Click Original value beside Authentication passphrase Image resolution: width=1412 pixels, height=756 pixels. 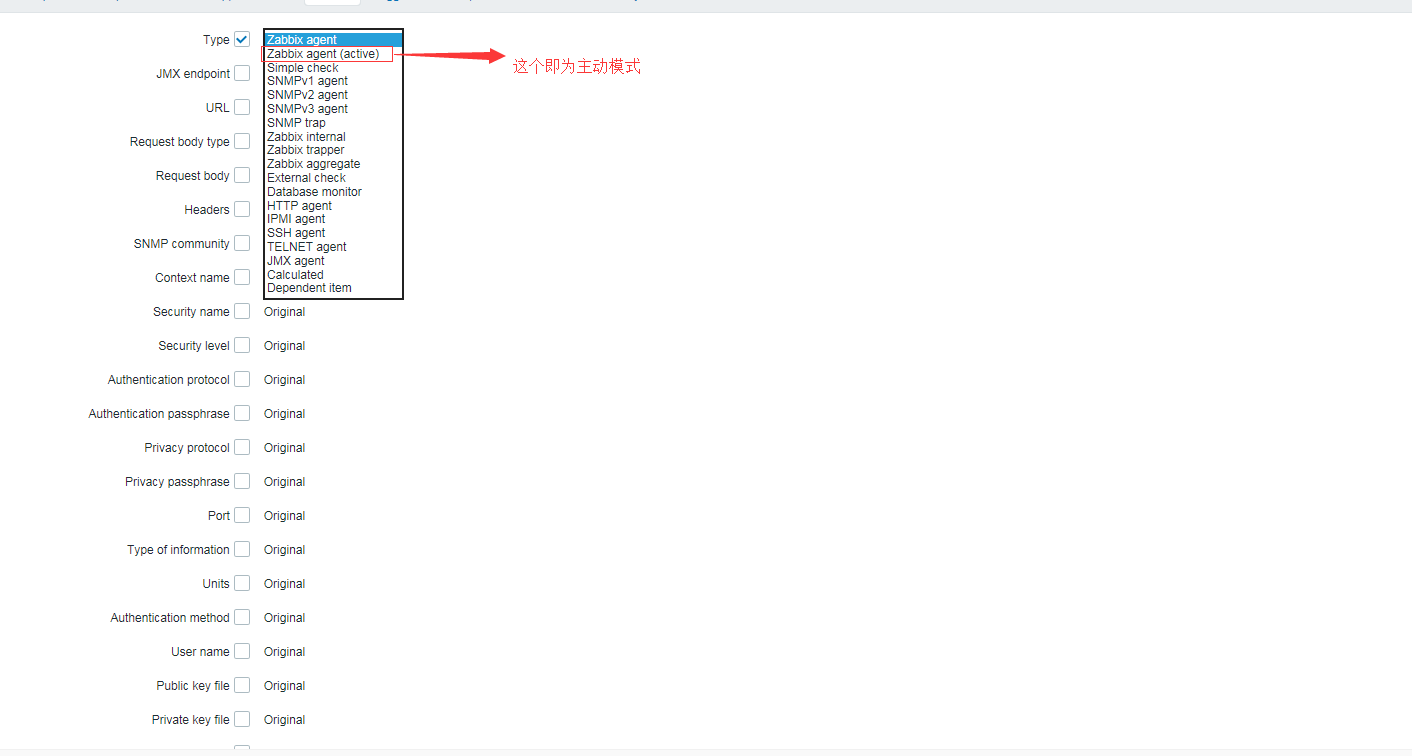click(284, 414)
